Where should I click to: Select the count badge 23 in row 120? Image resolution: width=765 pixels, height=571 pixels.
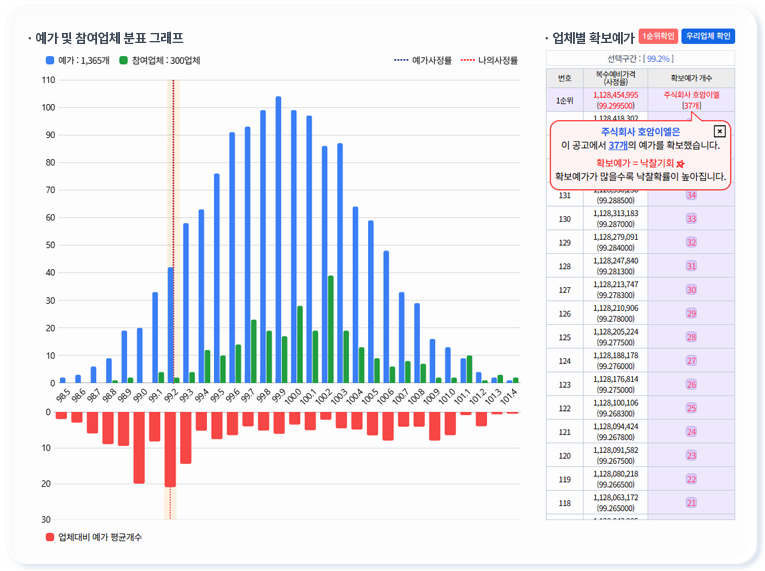(x=691, y=455)
